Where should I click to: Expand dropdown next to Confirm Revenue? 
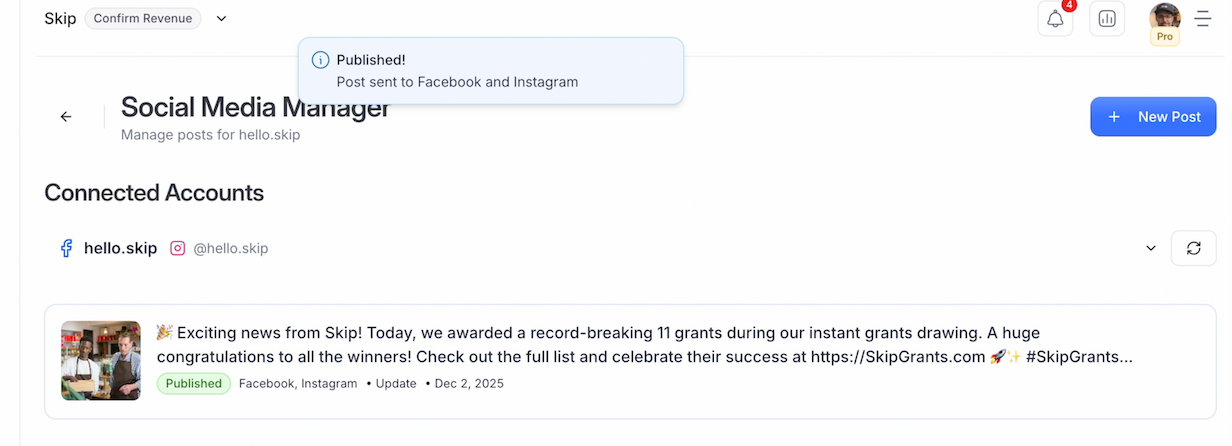click(x=221, y=18)
